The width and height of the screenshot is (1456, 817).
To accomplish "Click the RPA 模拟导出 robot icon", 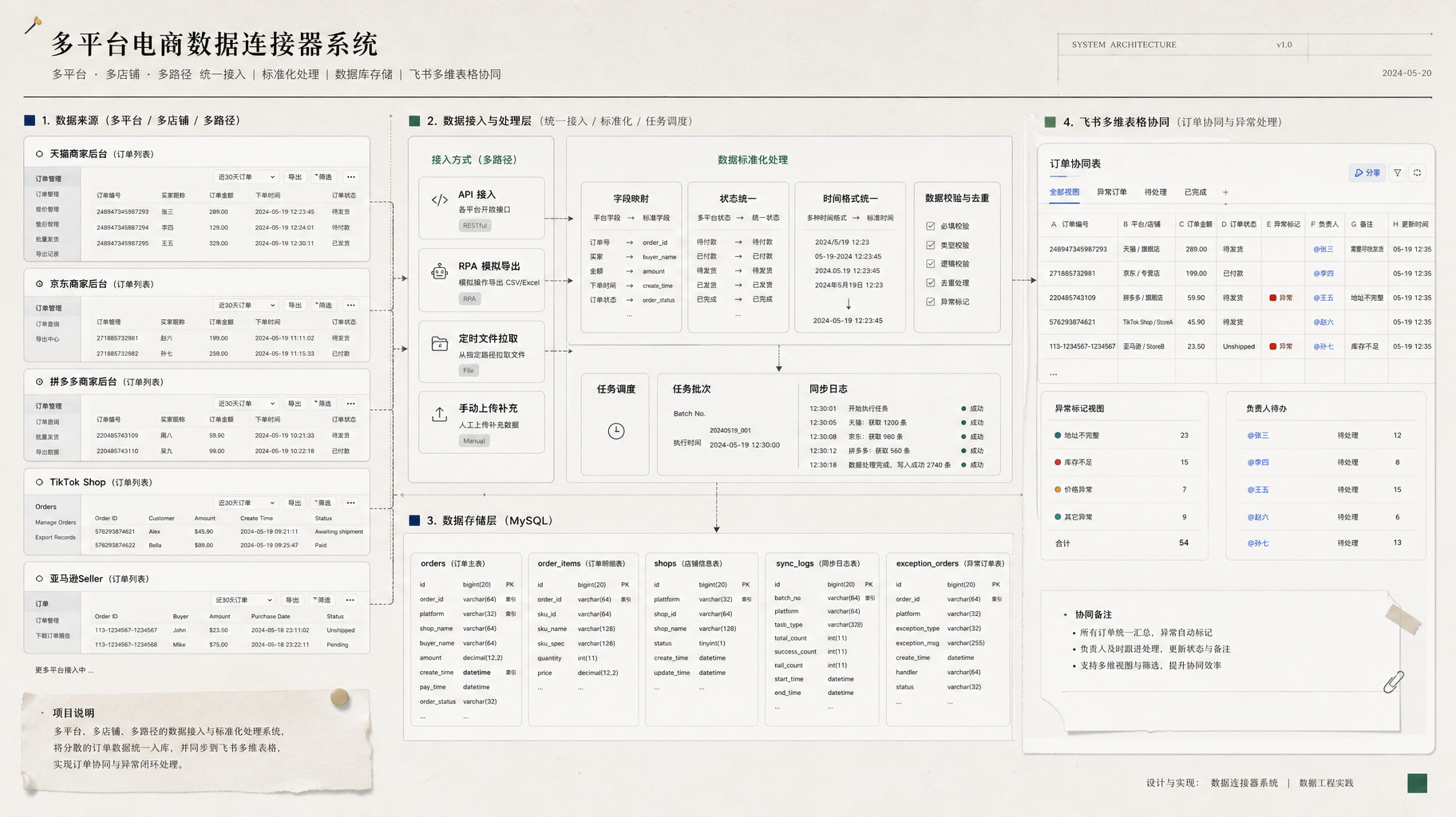I will [440, 272].
